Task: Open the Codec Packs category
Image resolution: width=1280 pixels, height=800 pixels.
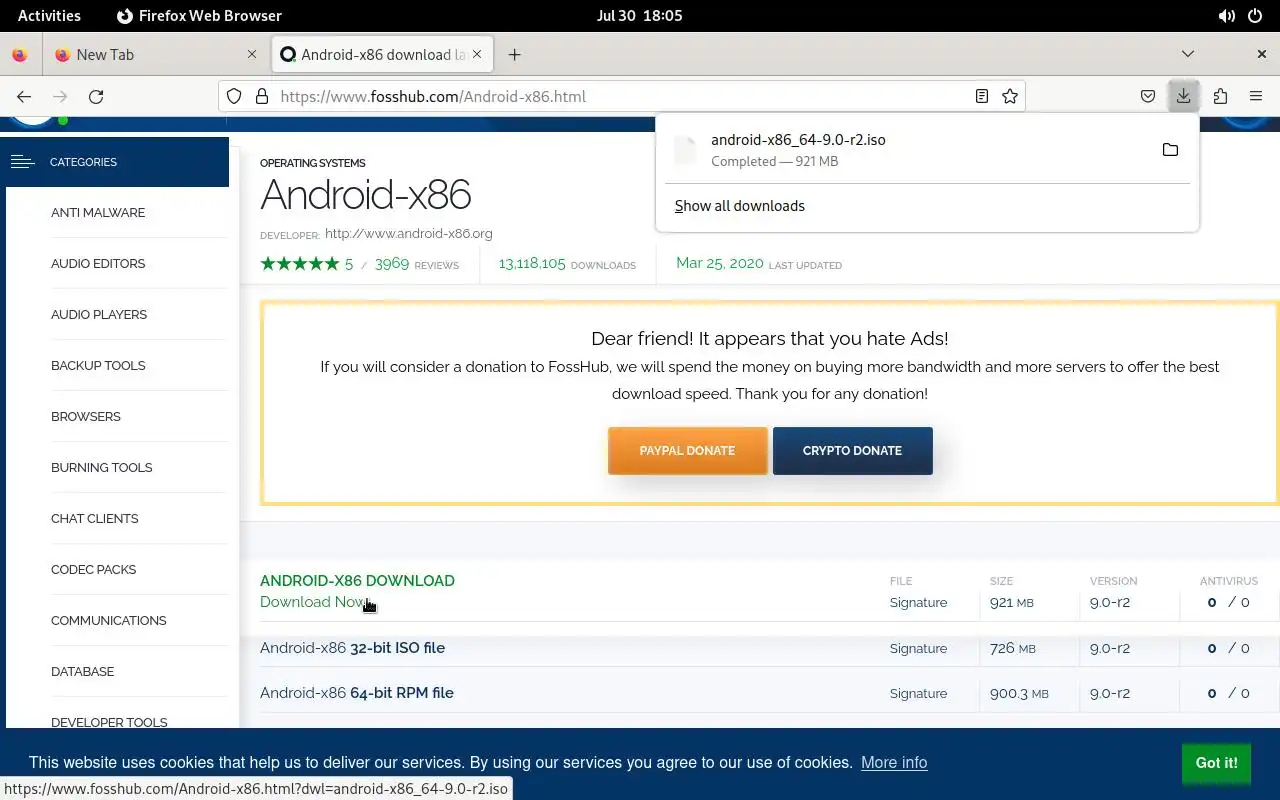Action: [94, 569]
